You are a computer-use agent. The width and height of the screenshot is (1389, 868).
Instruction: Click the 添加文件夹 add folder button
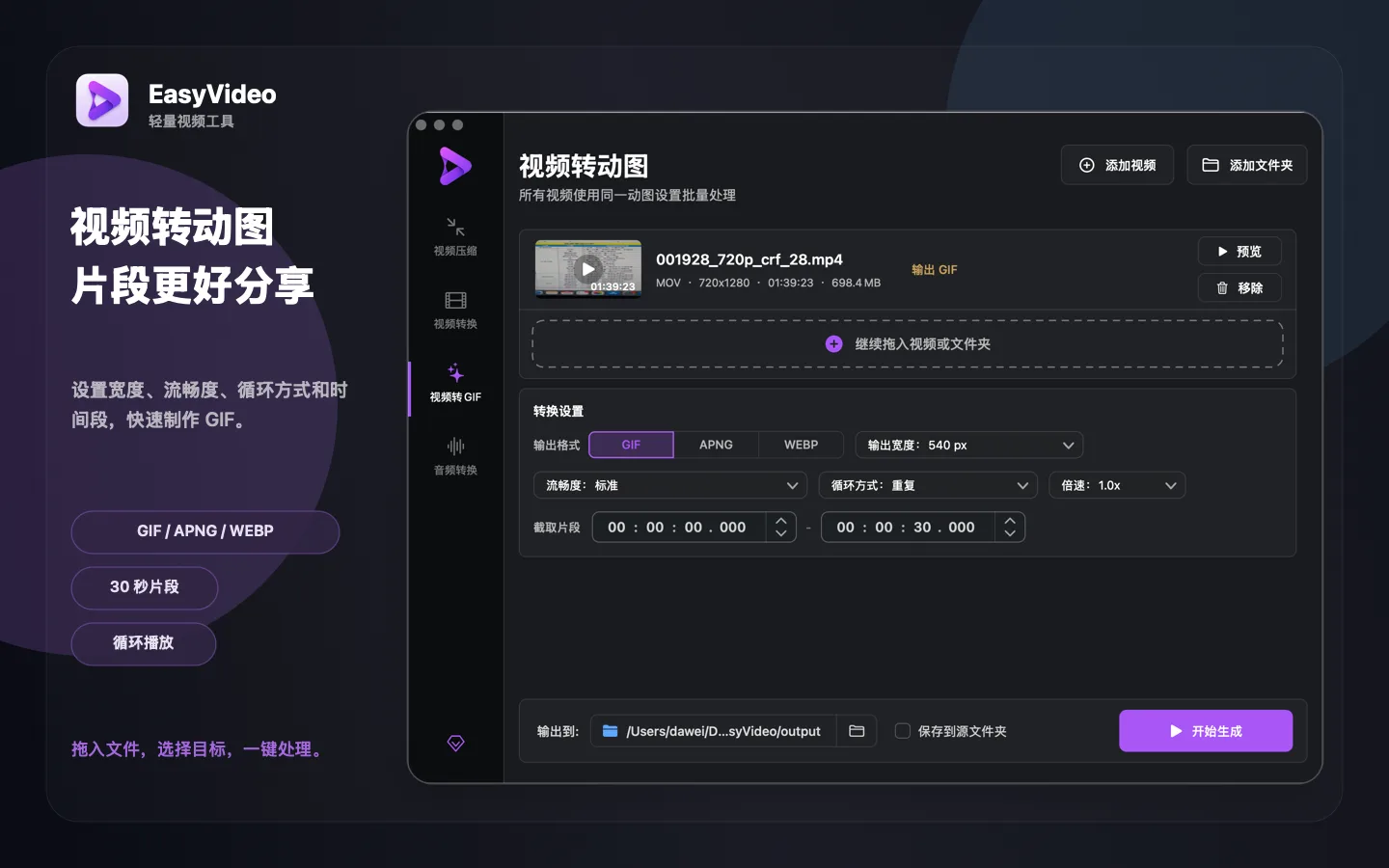click(1247, 165)
